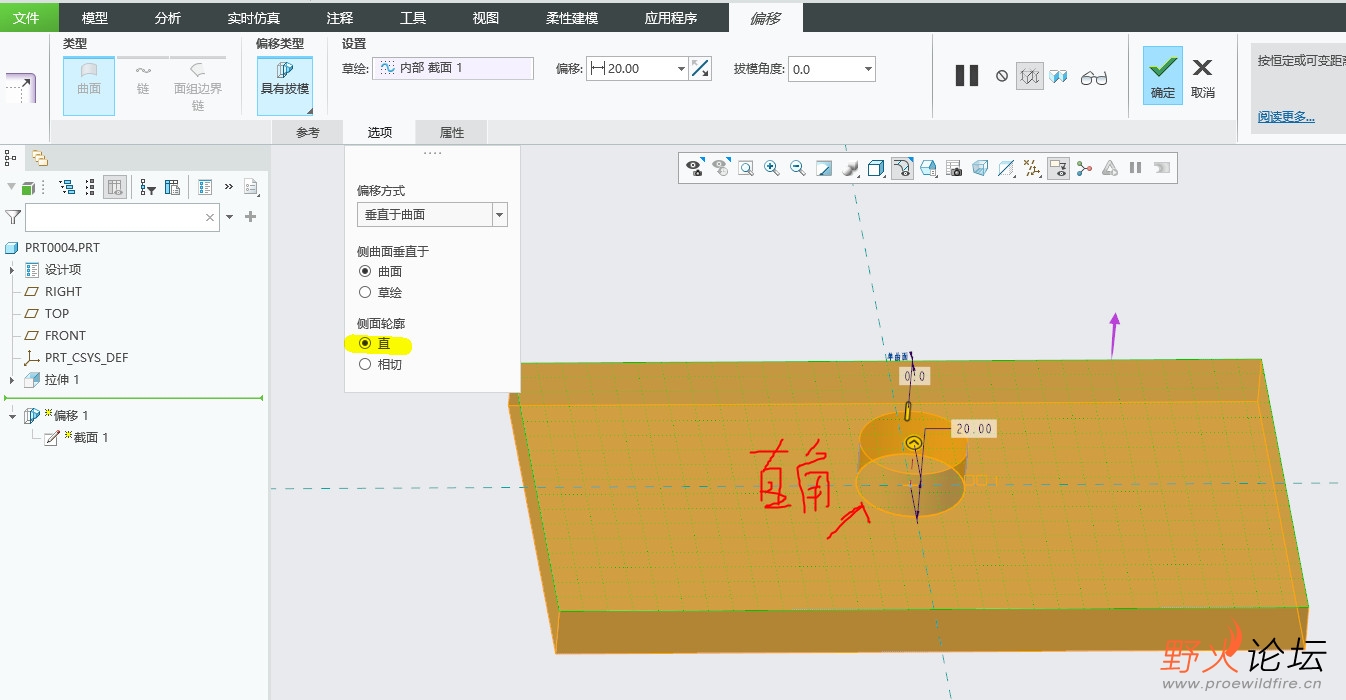Click the glasses verify-preview icon
The width and height of the screenshot is (1346, 700).
[1094, 76]
